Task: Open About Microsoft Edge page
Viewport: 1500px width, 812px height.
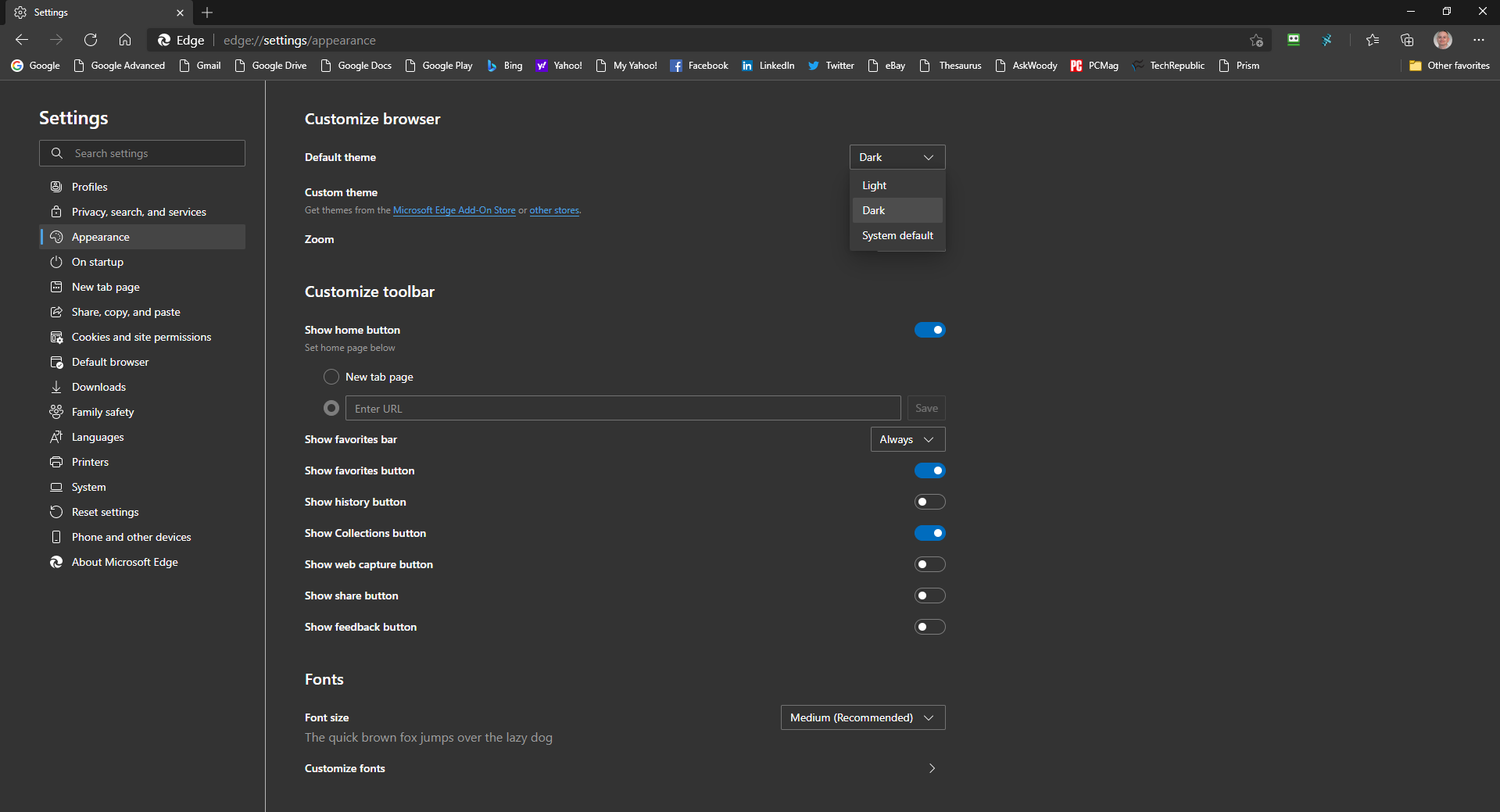Action: click(x=142, y=562)
